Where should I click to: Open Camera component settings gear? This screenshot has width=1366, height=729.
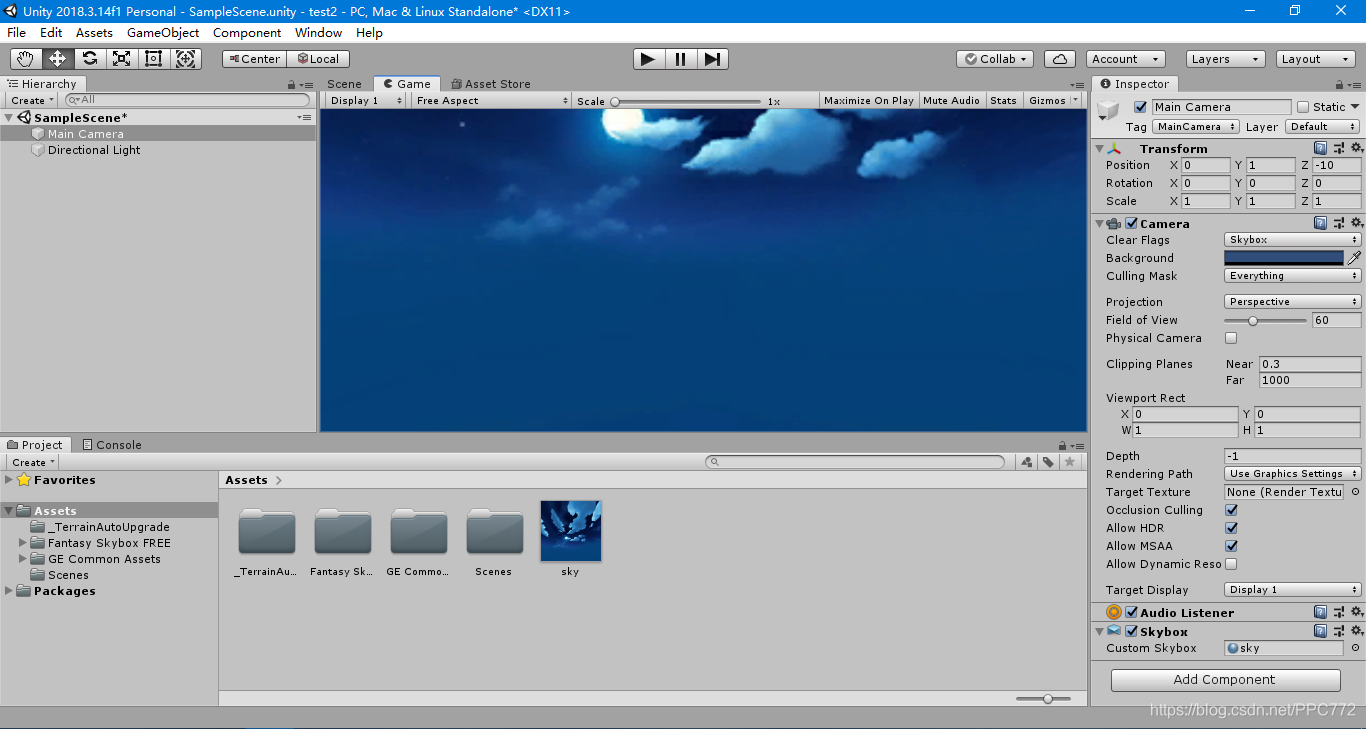[1356, 223]
